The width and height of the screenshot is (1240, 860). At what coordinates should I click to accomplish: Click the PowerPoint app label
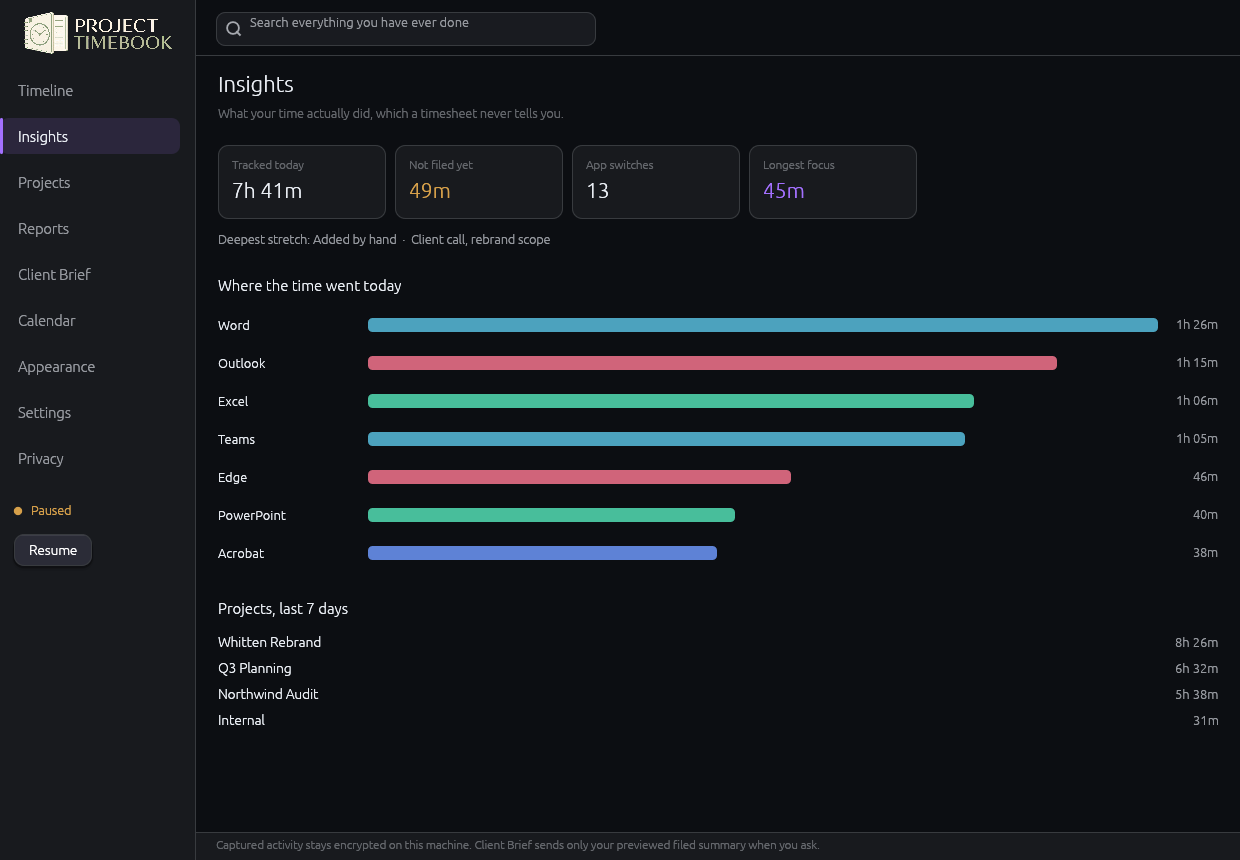pos(252,515)
